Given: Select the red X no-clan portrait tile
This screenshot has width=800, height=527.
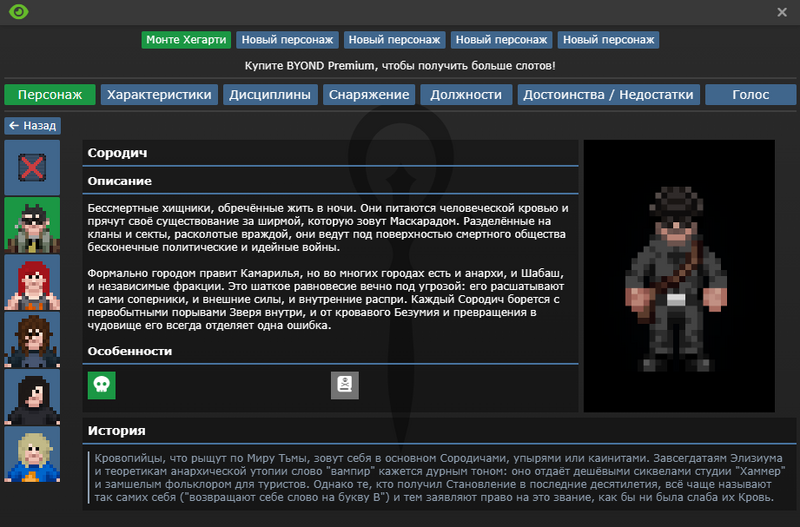Looking at the screenshot, I should pyautogui.click(x=32, y=167).
